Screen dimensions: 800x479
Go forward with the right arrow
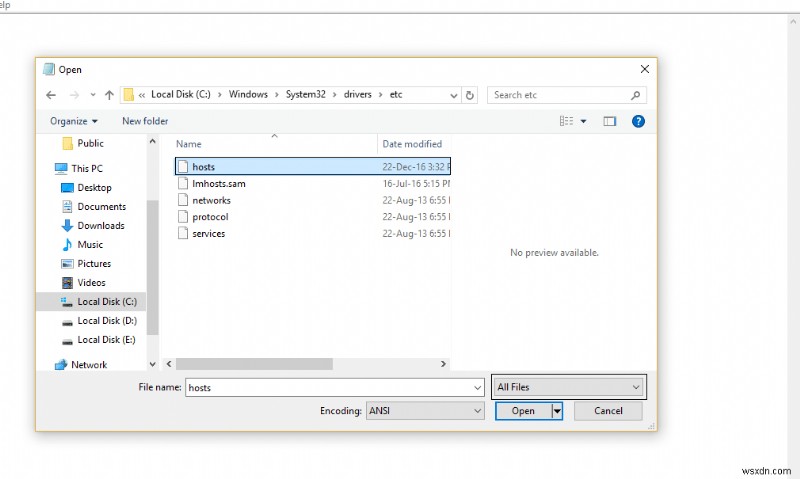74,95
